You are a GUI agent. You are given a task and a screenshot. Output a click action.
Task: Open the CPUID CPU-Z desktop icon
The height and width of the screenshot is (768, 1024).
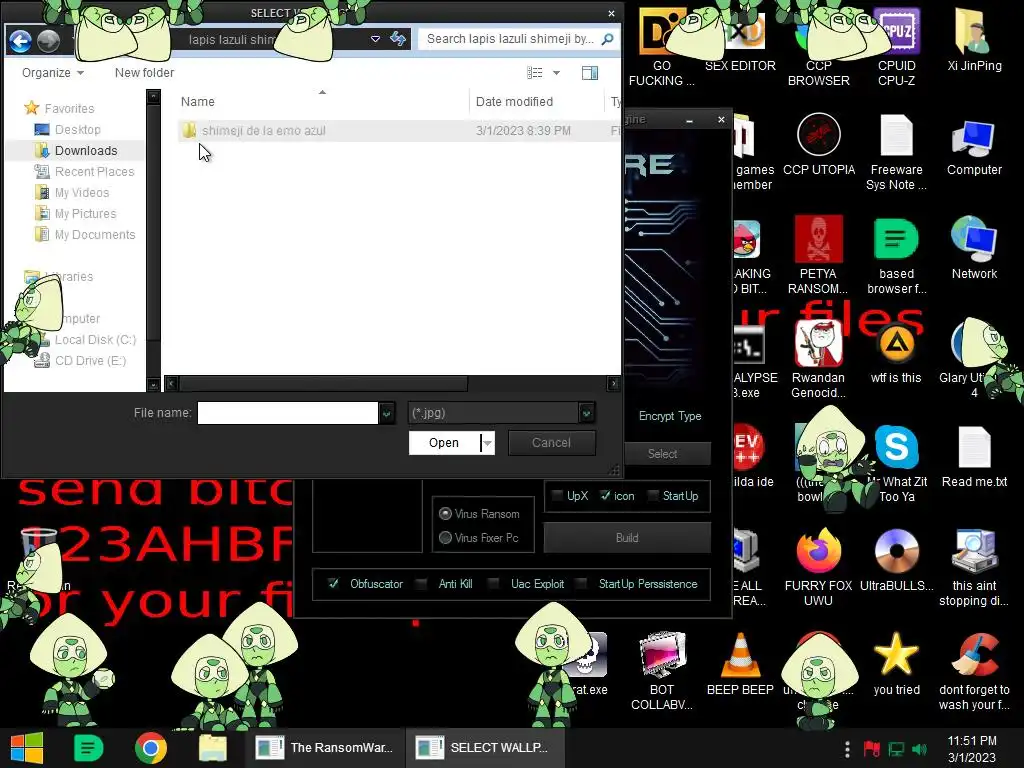point(896,49)
